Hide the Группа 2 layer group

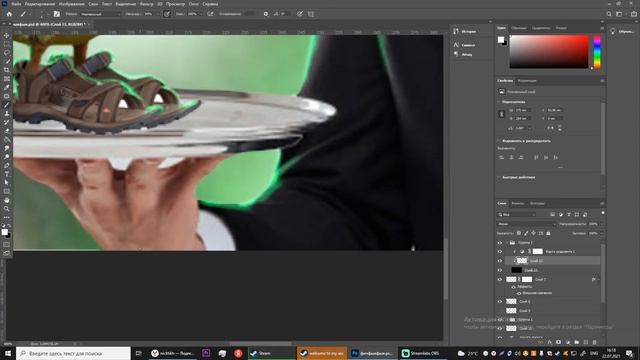500,242
